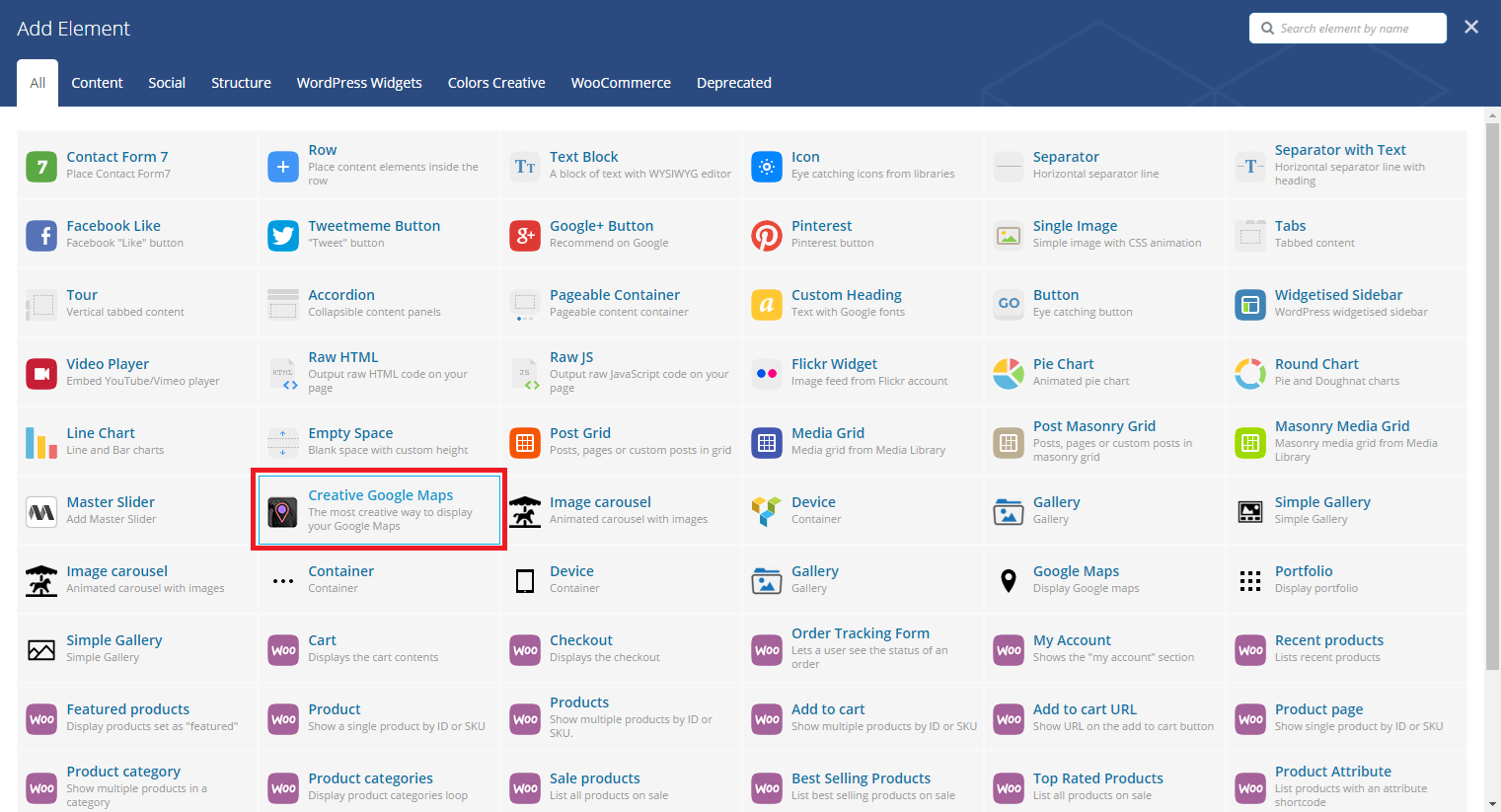Add the Product page element
The width and height of the screenshot is (1501, 812).
pos(1347,718)
